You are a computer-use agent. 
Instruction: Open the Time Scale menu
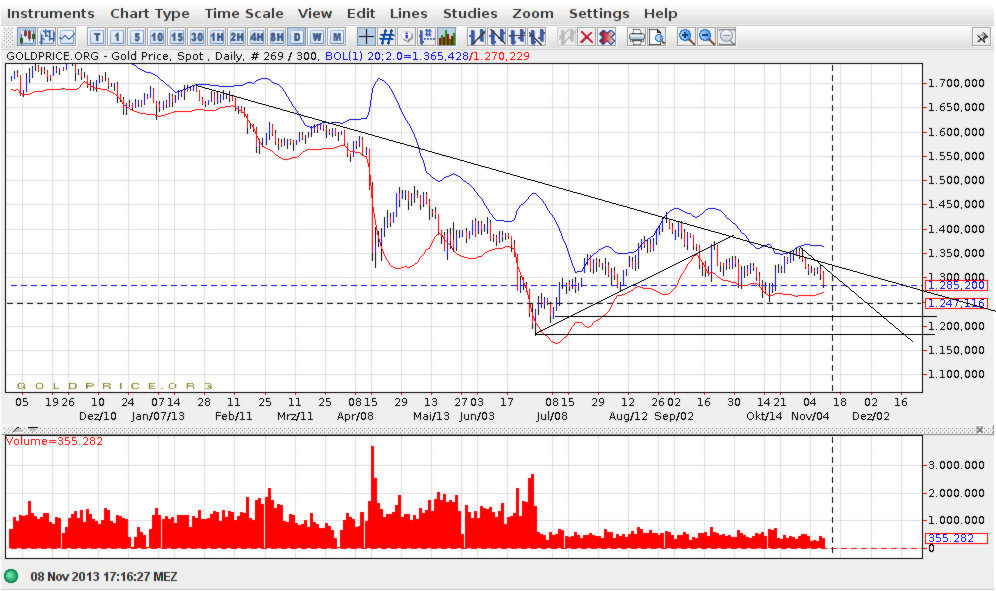(x=244, y=13)
